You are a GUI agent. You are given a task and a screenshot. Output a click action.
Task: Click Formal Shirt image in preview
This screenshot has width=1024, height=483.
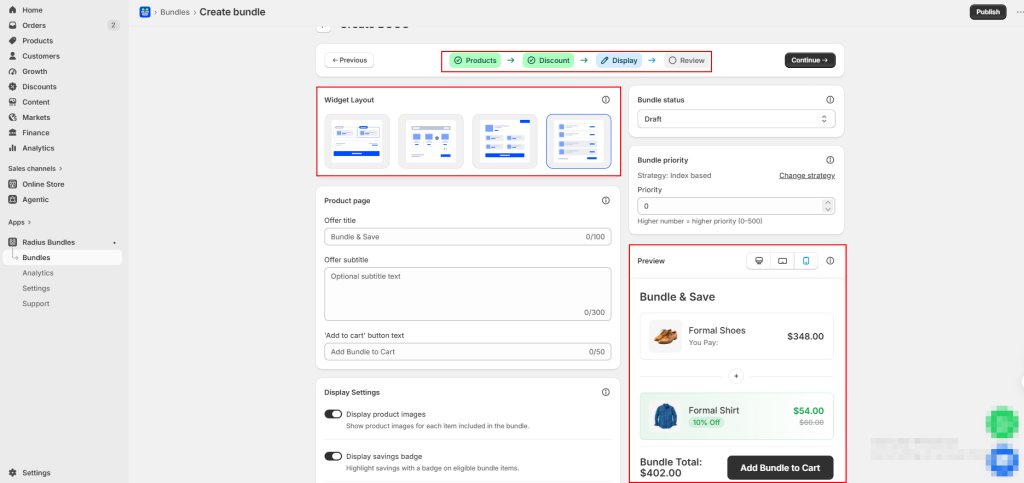click(x=665, y=416)
